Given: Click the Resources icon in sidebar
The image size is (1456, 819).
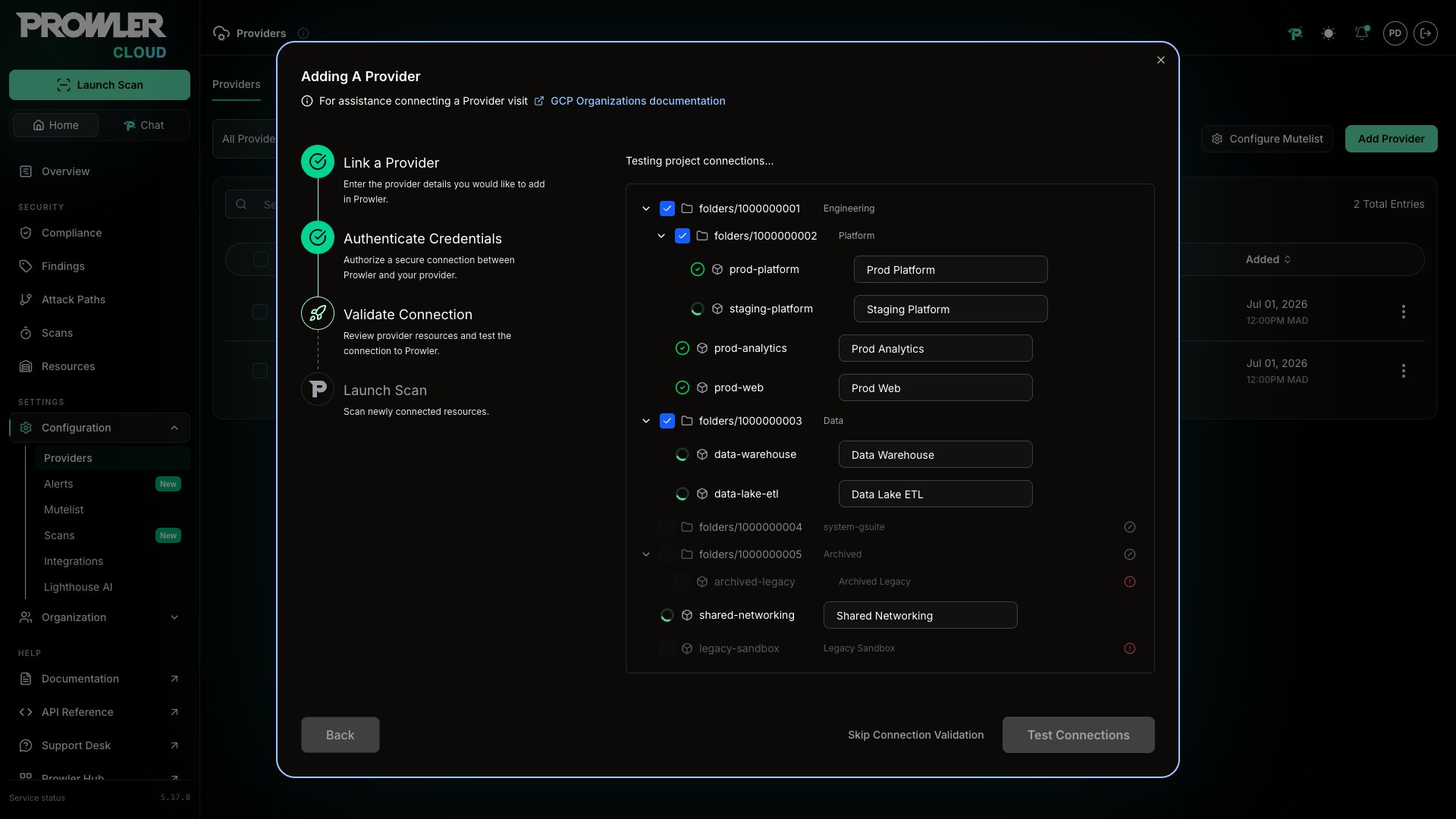Looking at the screenshot, I should coord(26,366).
